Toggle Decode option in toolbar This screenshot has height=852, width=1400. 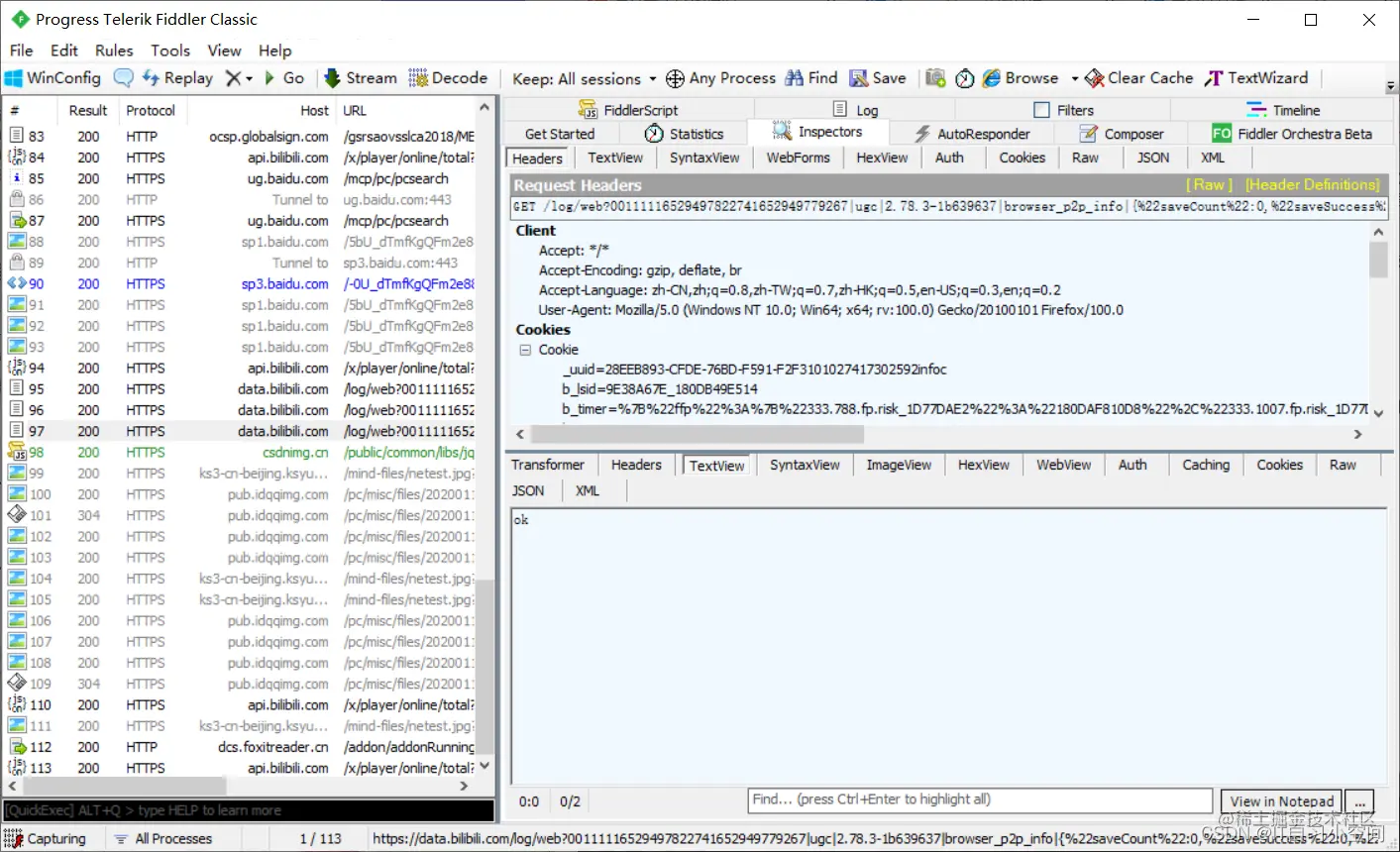pyautogui.click(x=448, y=78)
